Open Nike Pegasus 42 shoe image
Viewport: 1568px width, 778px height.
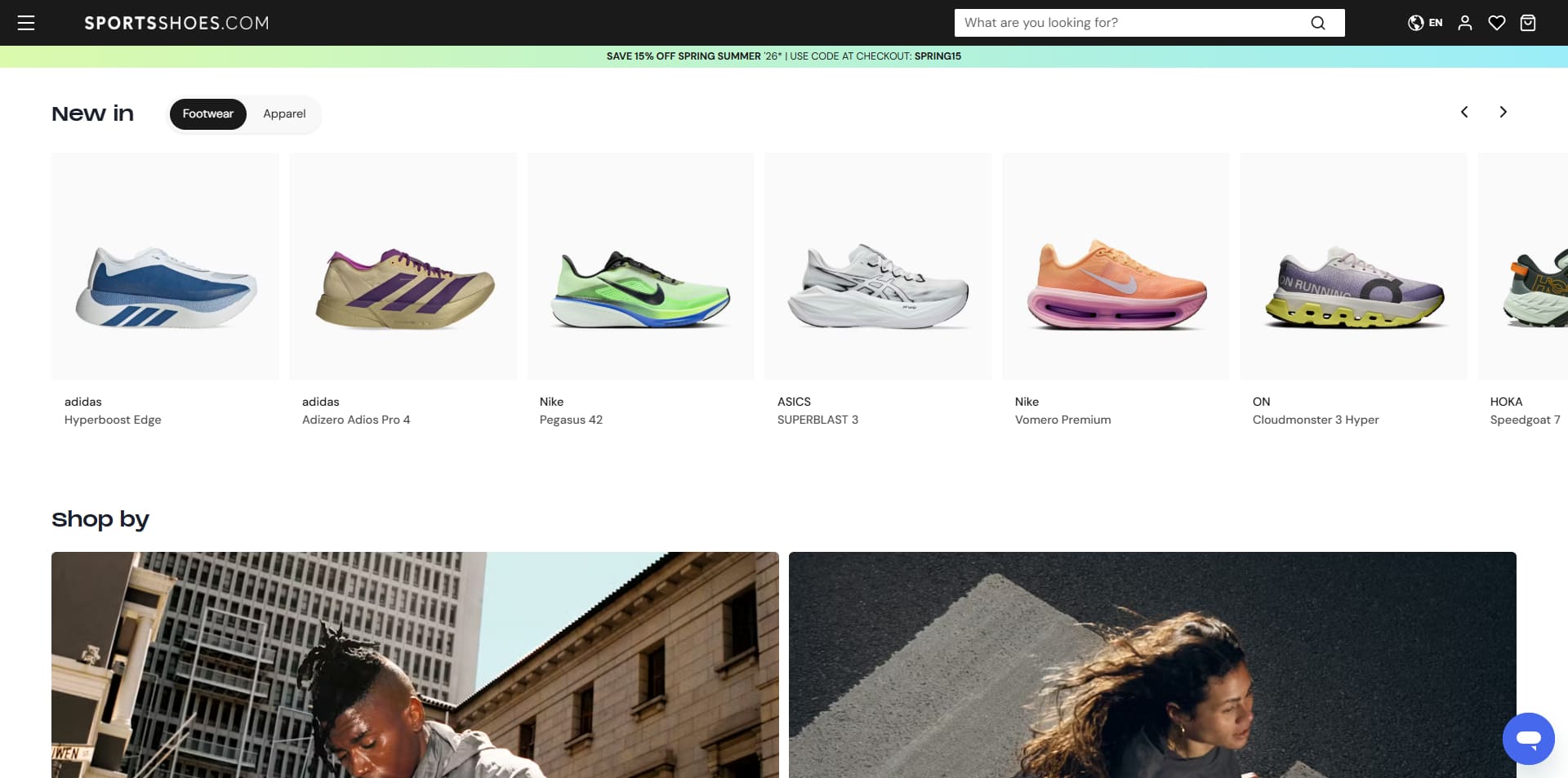(x=640, y=266)
